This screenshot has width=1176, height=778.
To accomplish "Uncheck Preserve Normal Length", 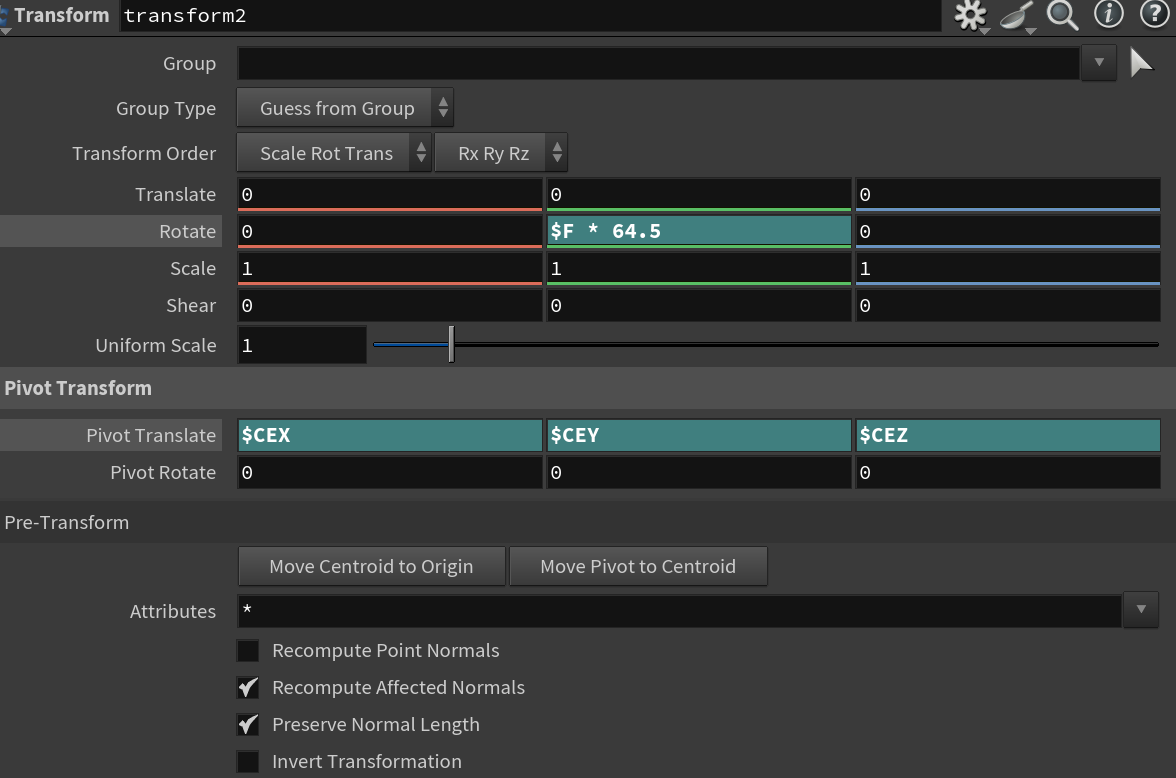I will [x=248, y=725].
